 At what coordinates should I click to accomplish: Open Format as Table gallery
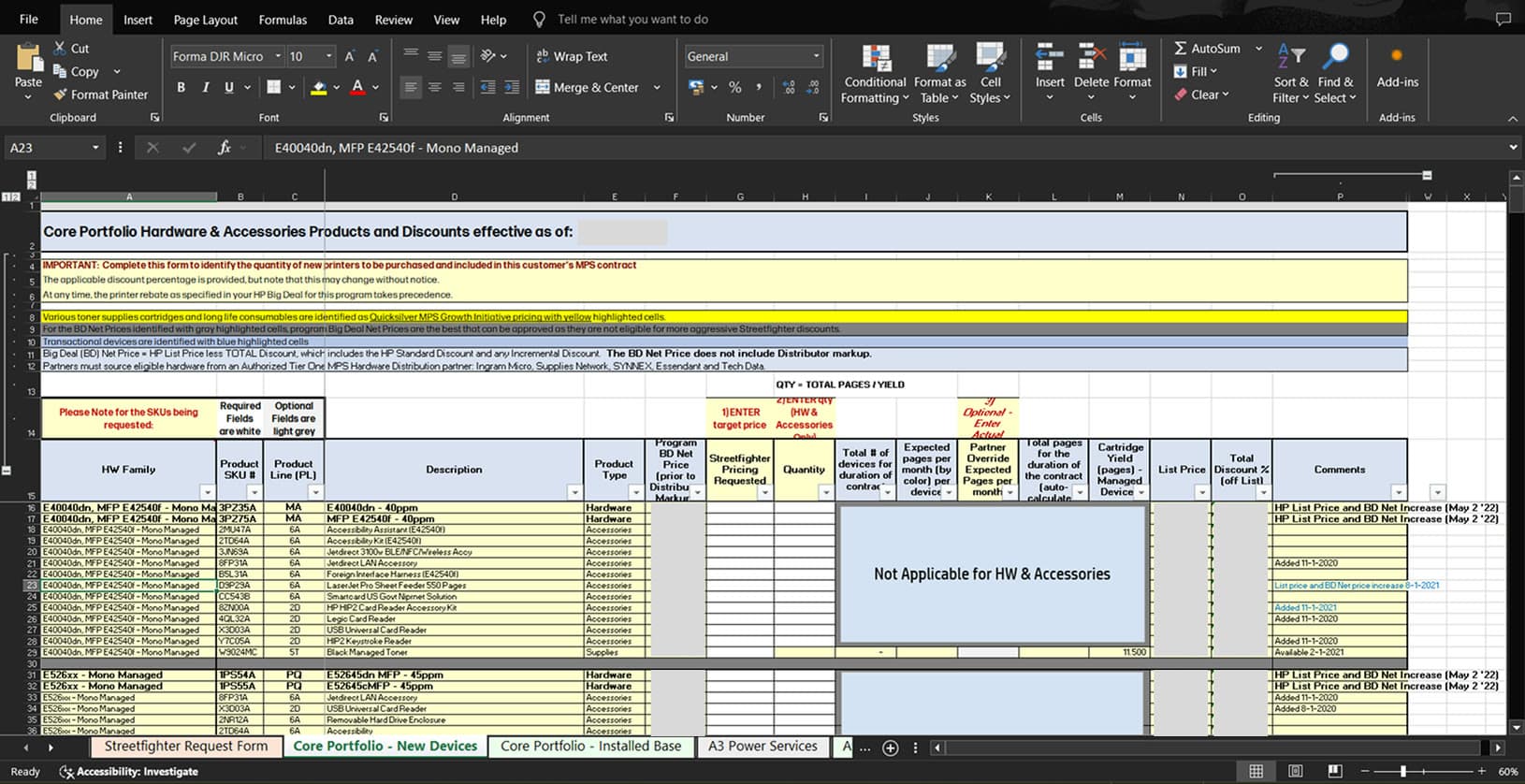(x=939, y=75)
